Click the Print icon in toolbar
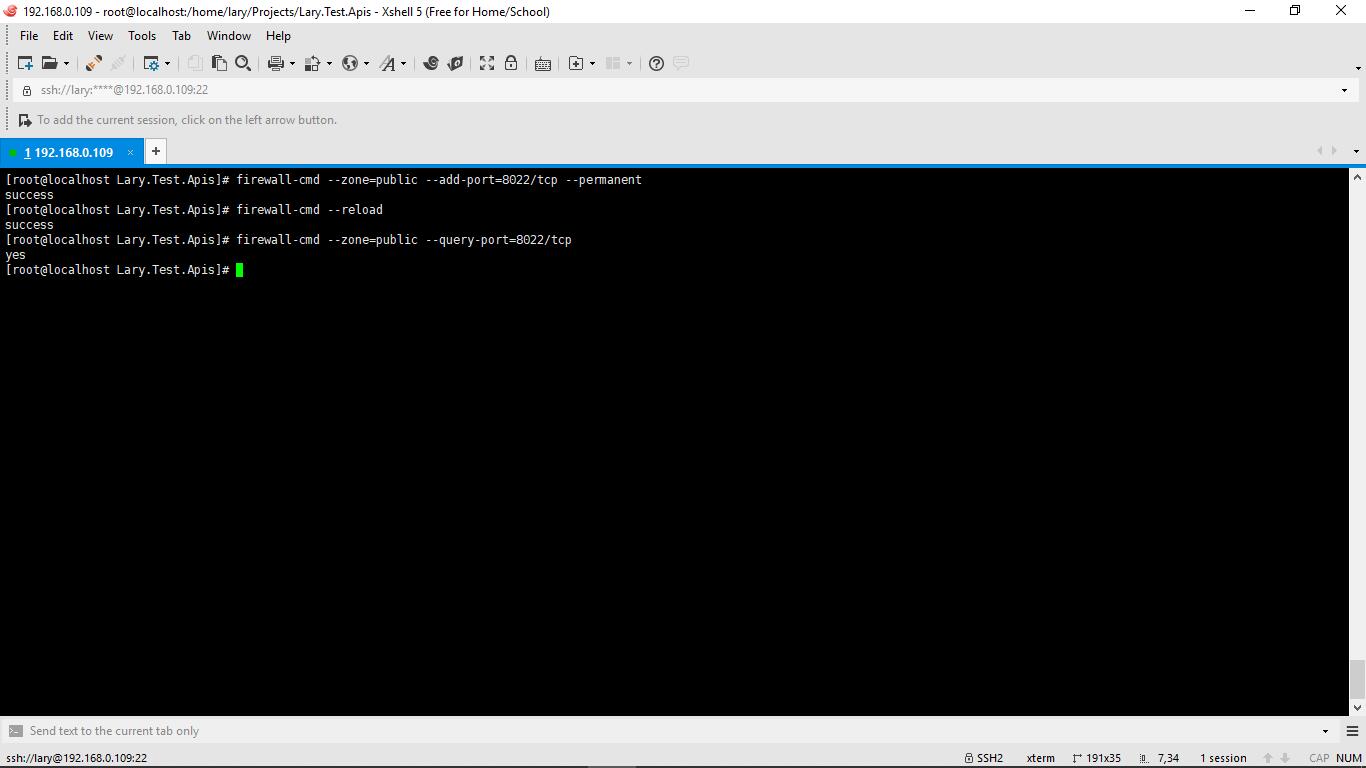 pyautogui.click(x=276, y=63)
